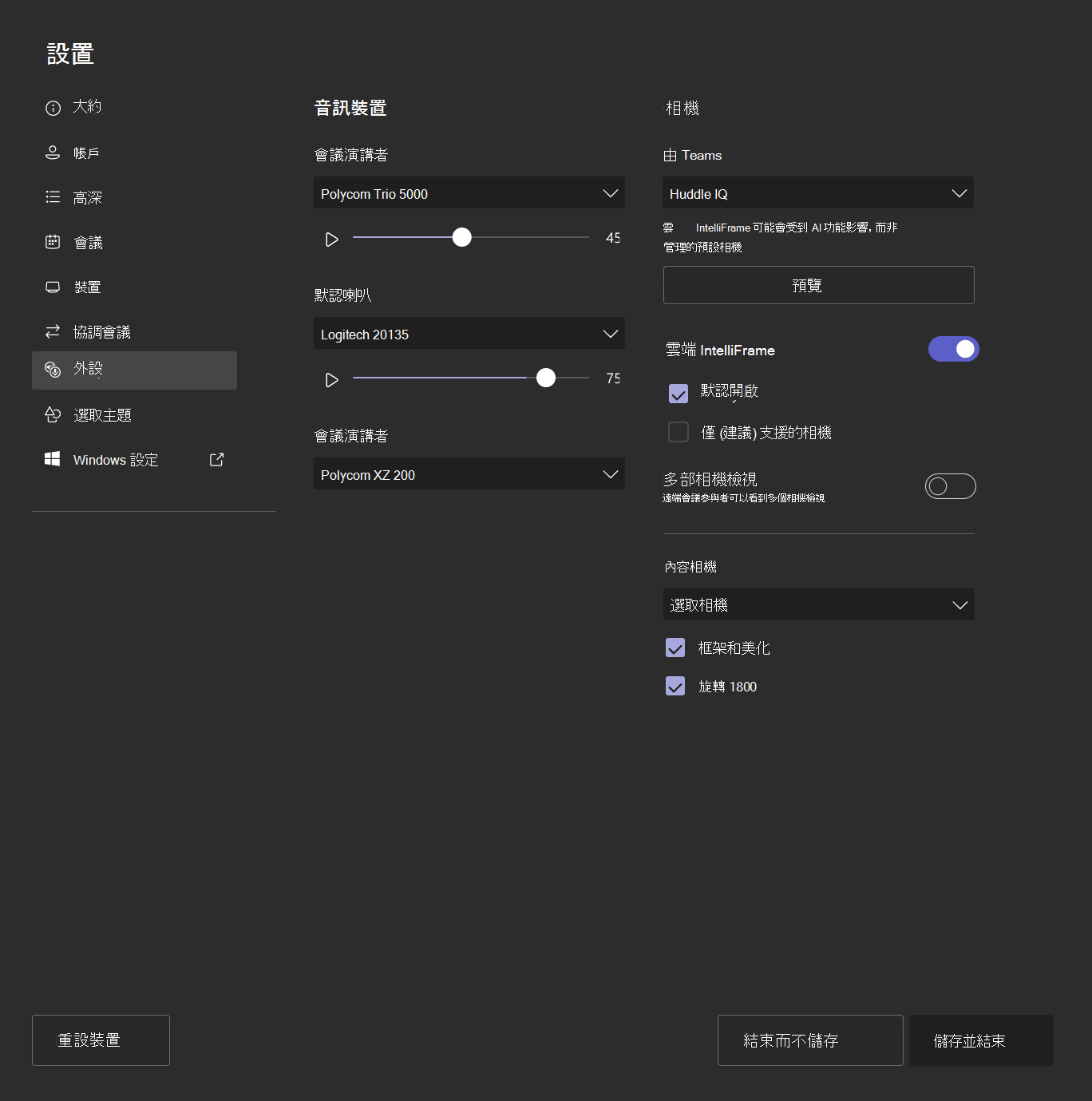The image size is (1092, 1101).
Task: Click the 協調會議 arrows icon
Action: tap(52, 331)
